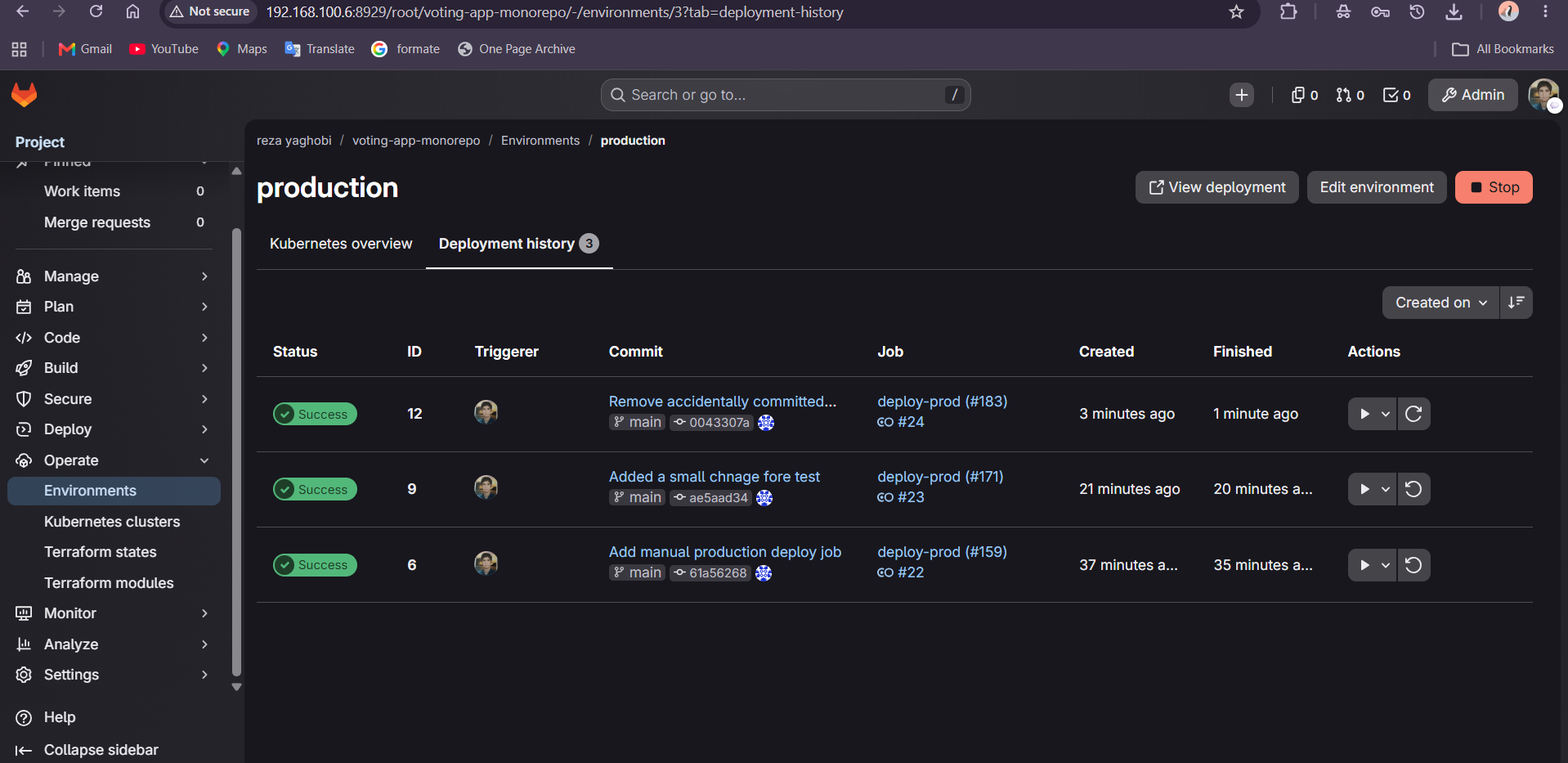Open browser downloads icon
Screen dimensions: 1568x763
1454,11
